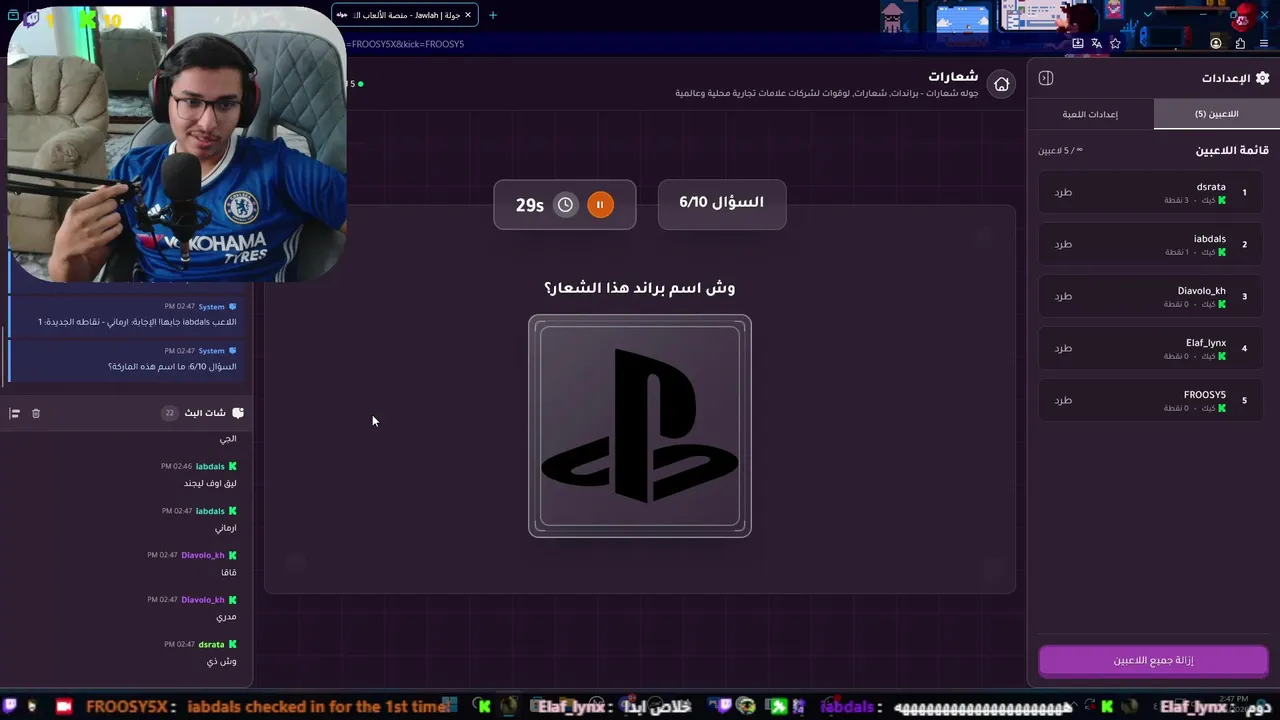1280x720 pixels.
Task: Click the green Kick icon in the webcam overlay
Action: pos(88,19)
